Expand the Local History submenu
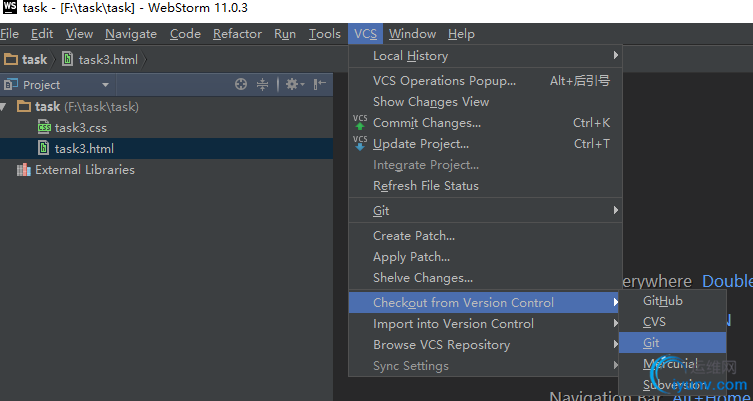The image size is (753, 401). tap(616, 56)
